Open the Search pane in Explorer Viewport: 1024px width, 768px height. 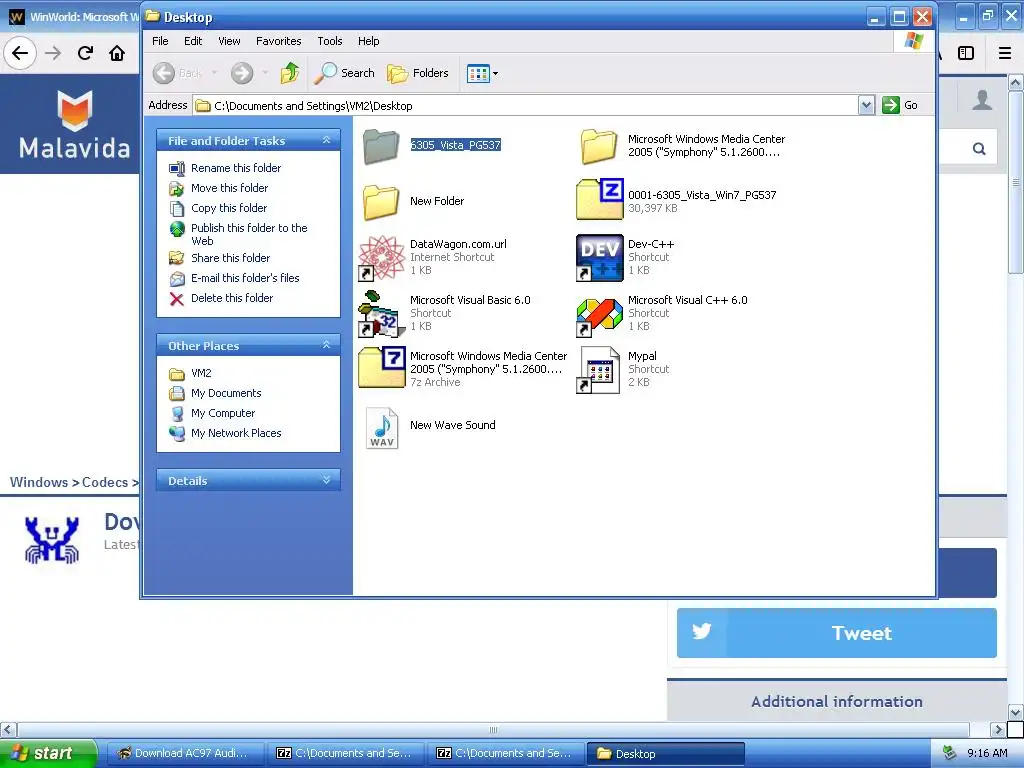[344, 73]
